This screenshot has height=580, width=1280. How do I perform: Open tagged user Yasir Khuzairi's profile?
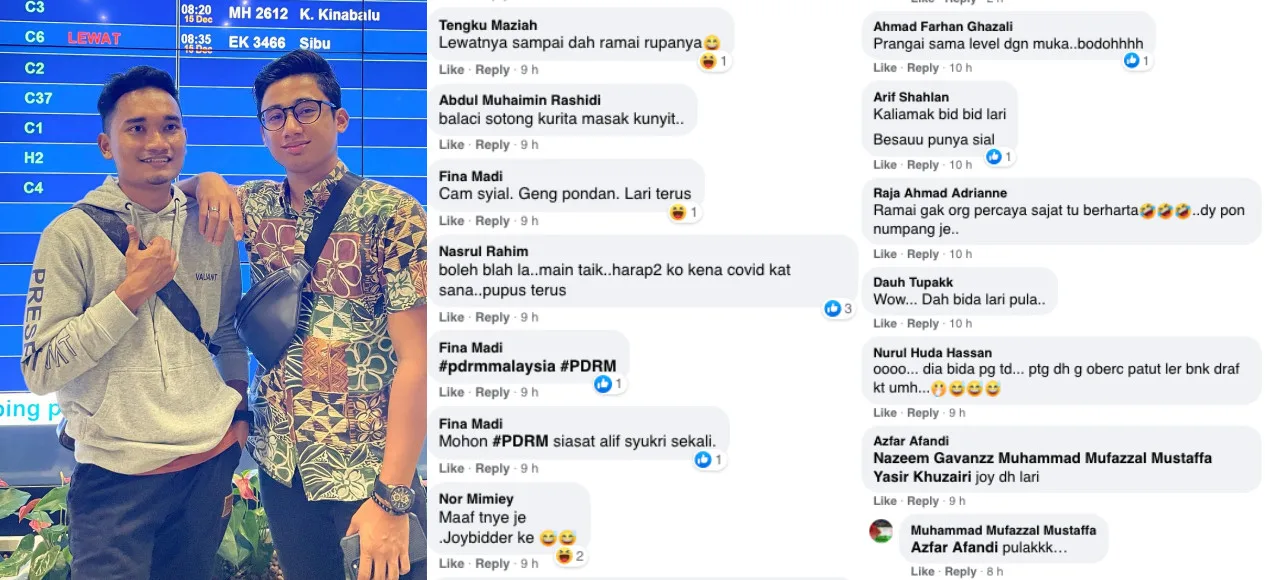click(x=926, y=477)
